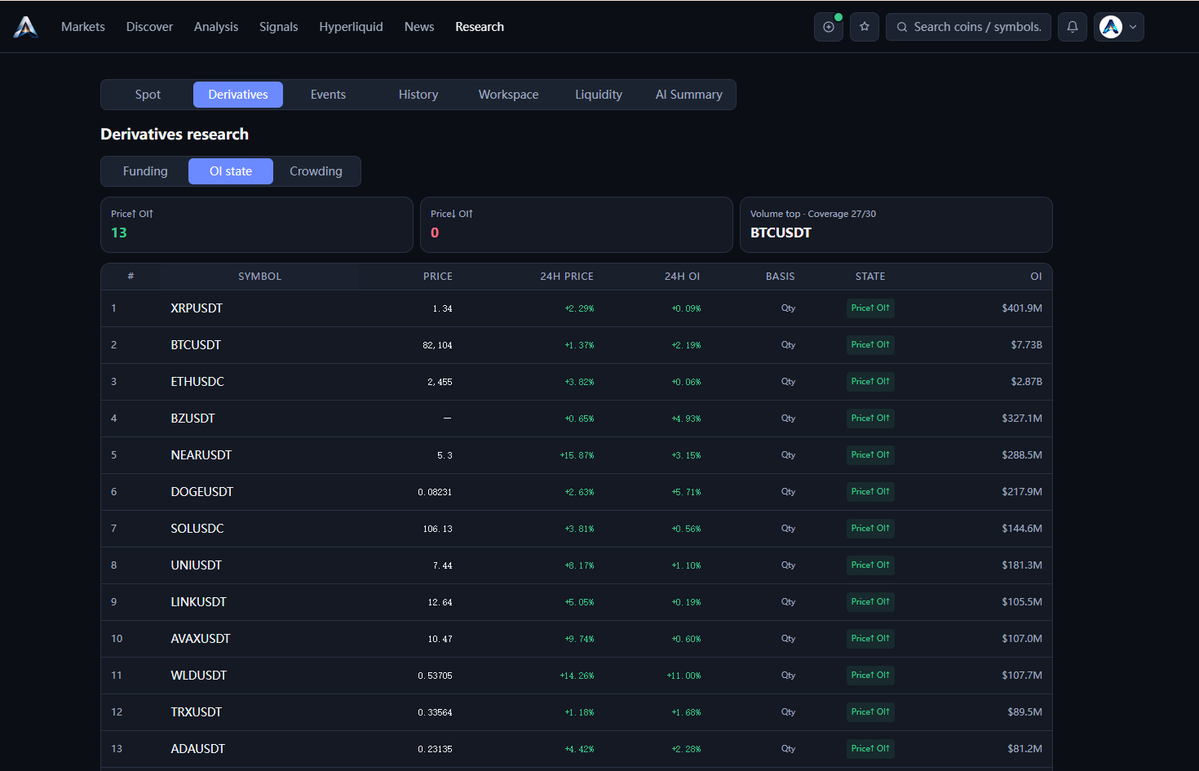Click the site logo in the top-left corner

(25, 27)
